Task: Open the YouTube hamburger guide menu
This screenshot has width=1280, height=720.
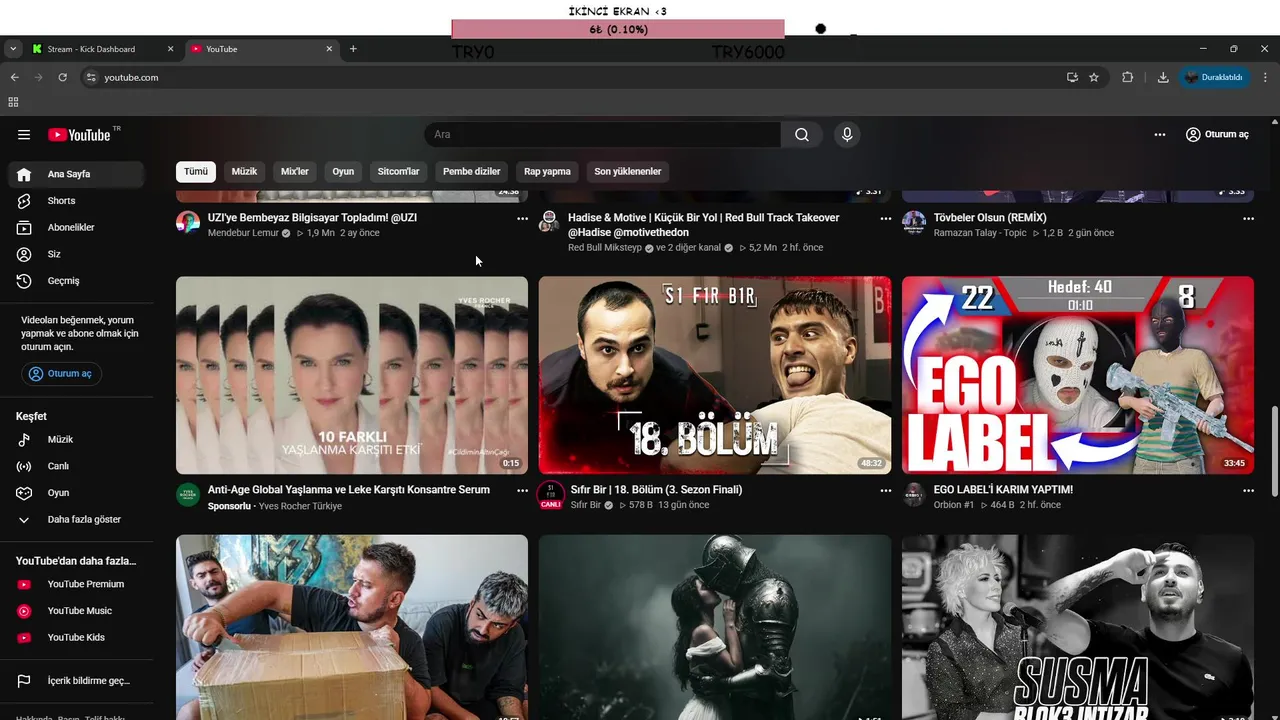Action: (24, 135)
